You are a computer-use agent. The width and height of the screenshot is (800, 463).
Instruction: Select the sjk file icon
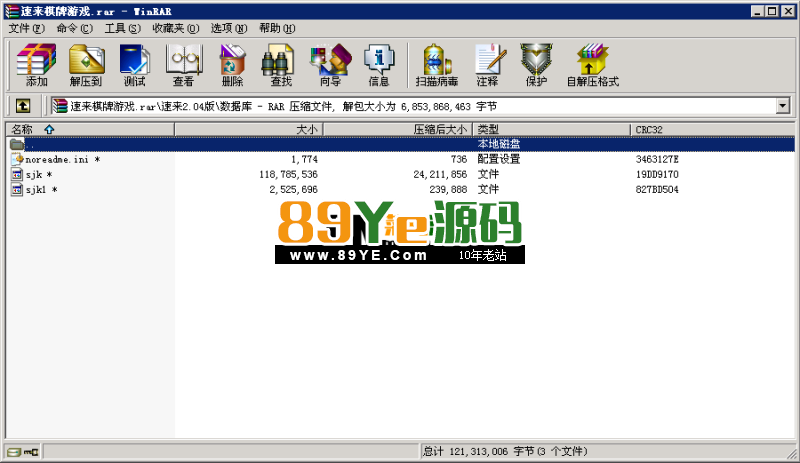(17, 175)
